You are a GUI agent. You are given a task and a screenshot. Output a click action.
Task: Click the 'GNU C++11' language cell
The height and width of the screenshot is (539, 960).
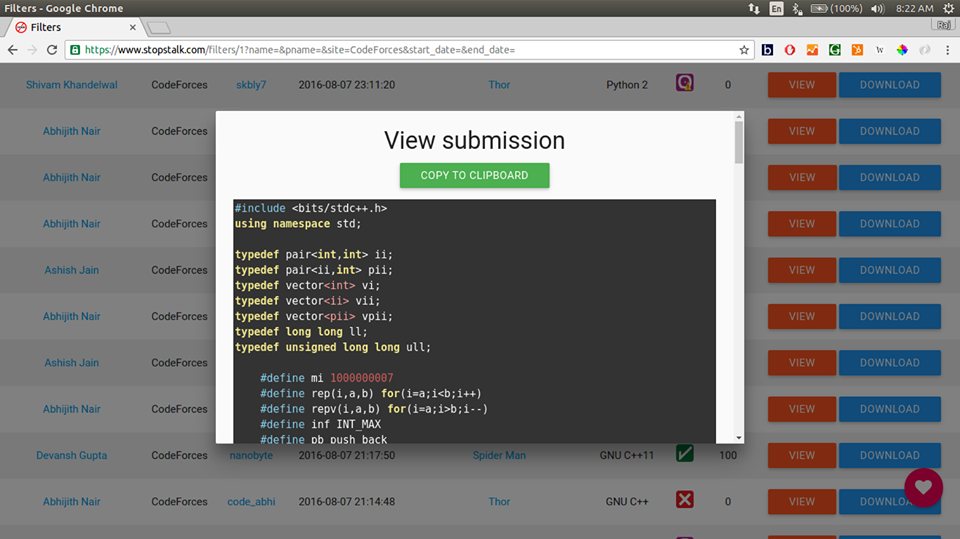627,456
